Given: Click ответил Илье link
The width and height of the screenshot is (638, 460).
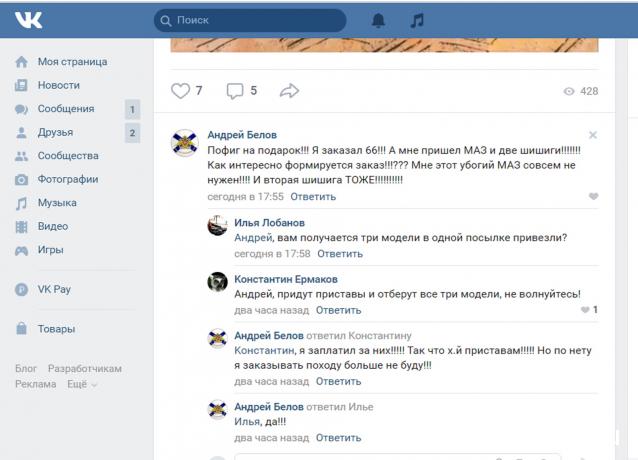Looking at the screenshot, I should (340, 407).
